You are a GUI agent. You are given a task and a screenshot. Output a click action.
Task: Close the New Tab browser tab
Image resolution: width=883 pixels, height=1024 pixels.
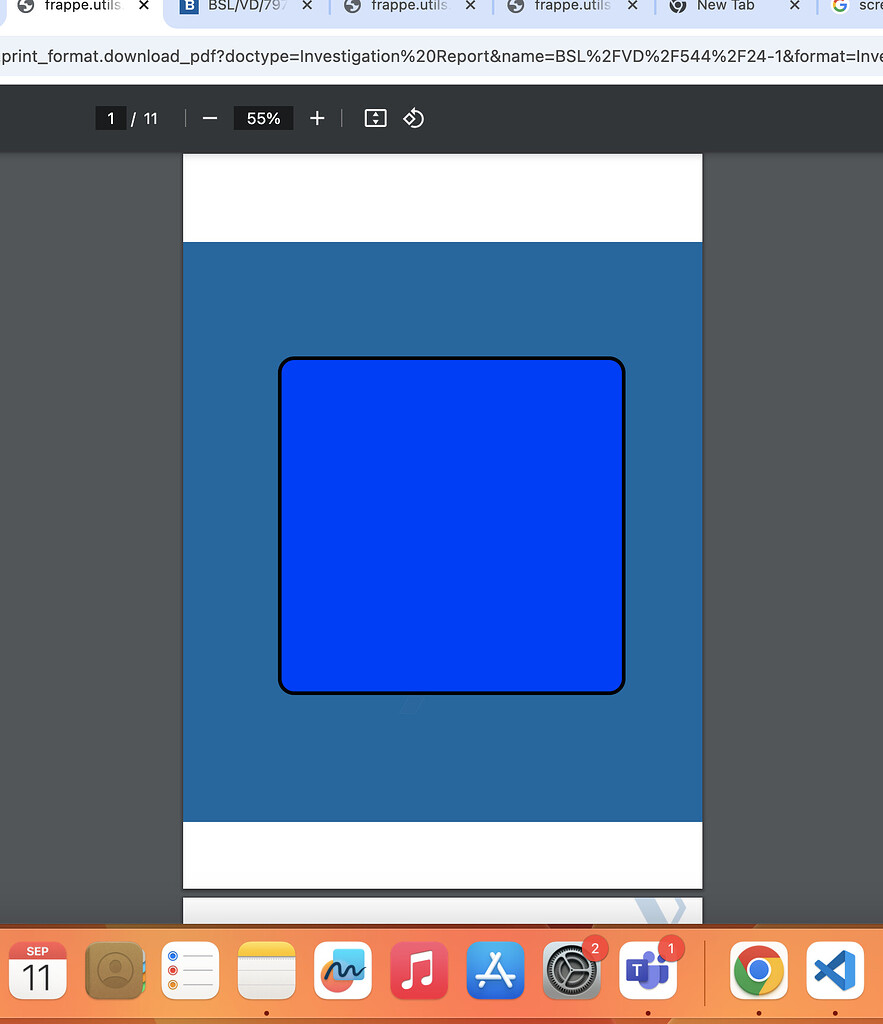tap(794, 7)
